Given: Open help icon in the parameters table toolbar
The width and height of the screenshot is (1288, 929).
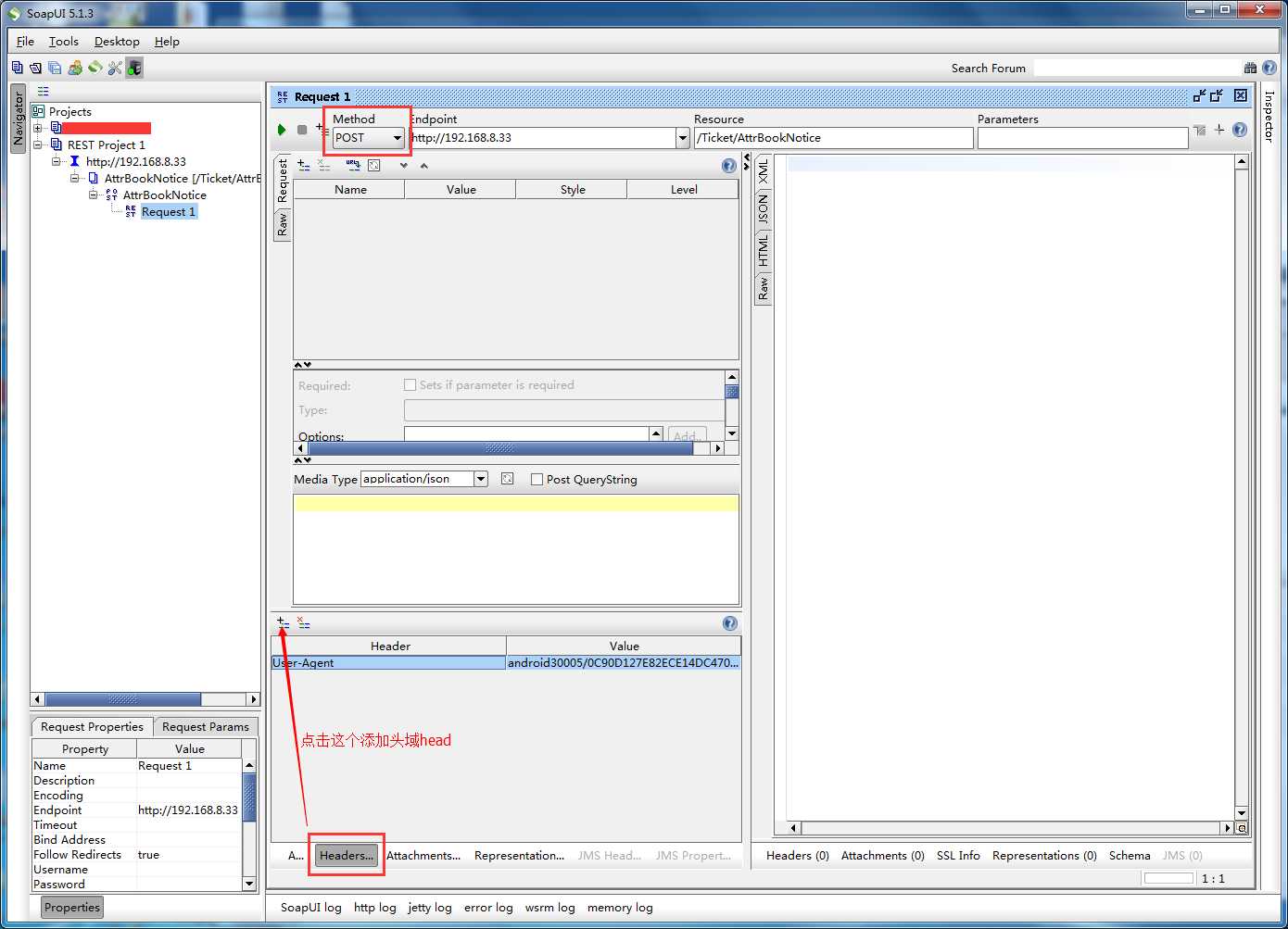Looking at the screenshot, I should [x=729, y=166].
